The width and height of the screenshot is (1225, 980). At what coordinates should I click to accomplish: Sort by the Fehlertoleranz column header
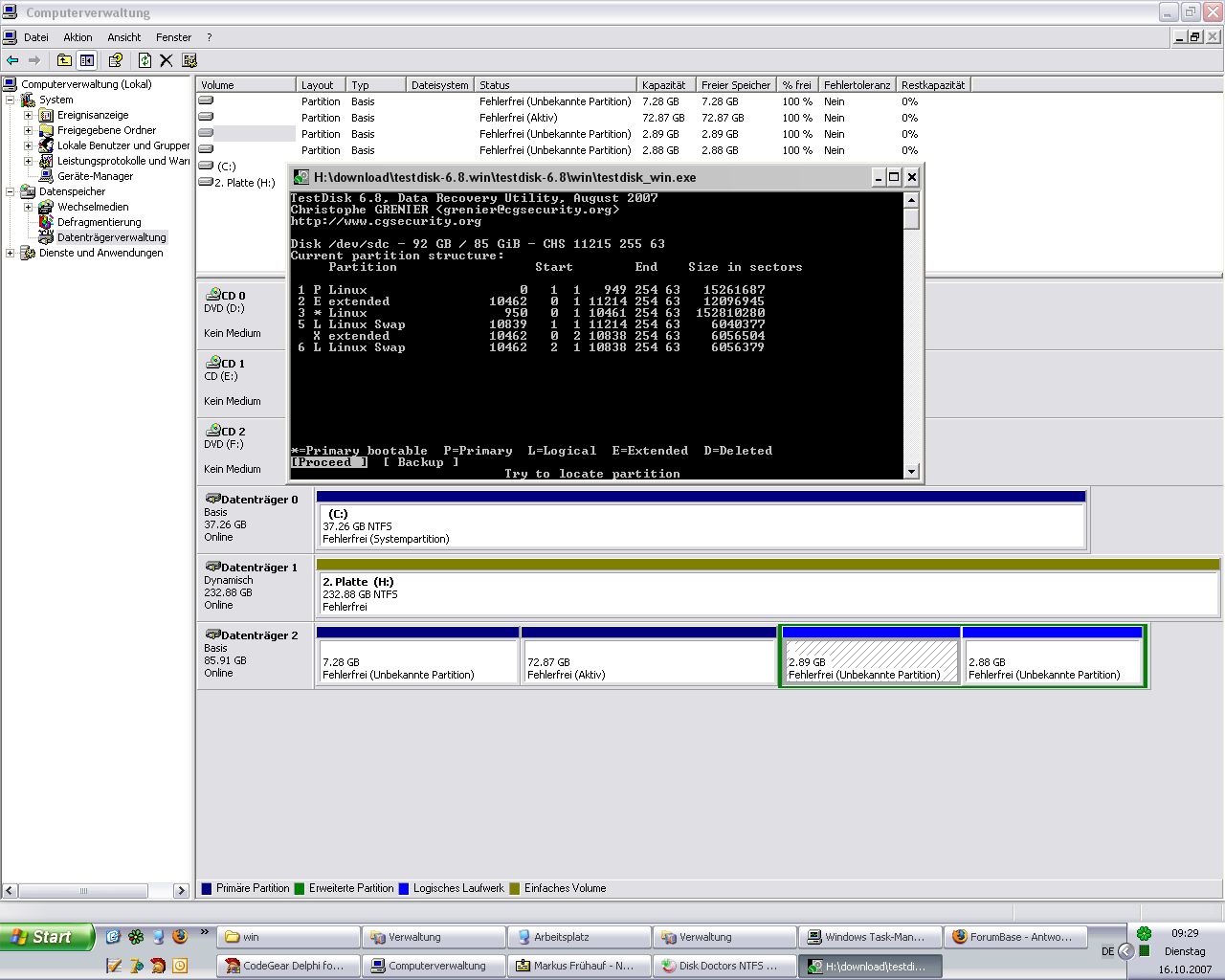pos(857,84)
